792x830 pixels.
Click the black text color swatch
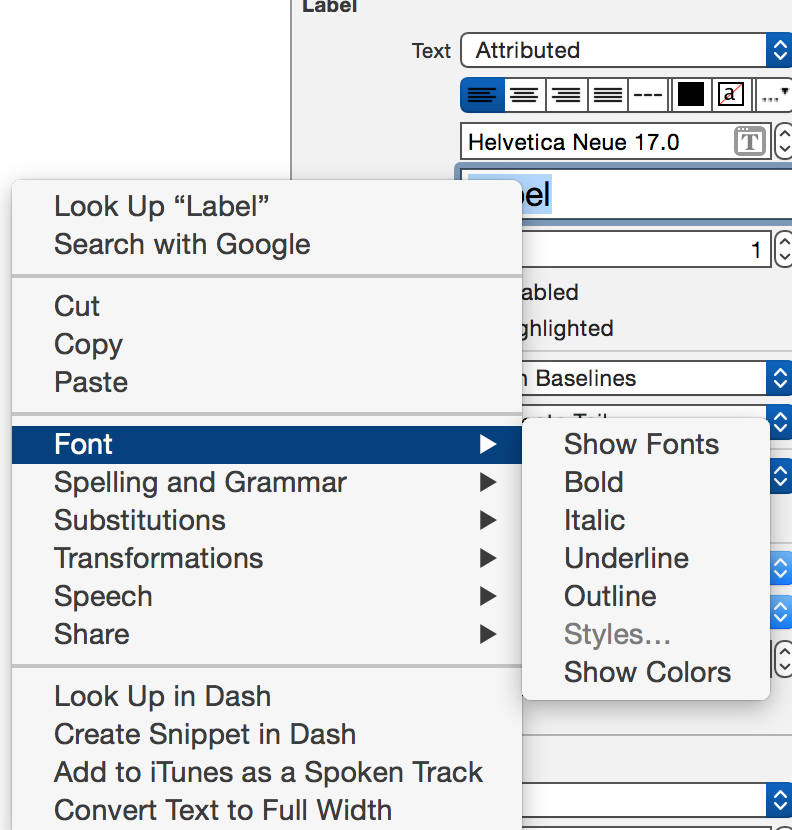(690, 95)
